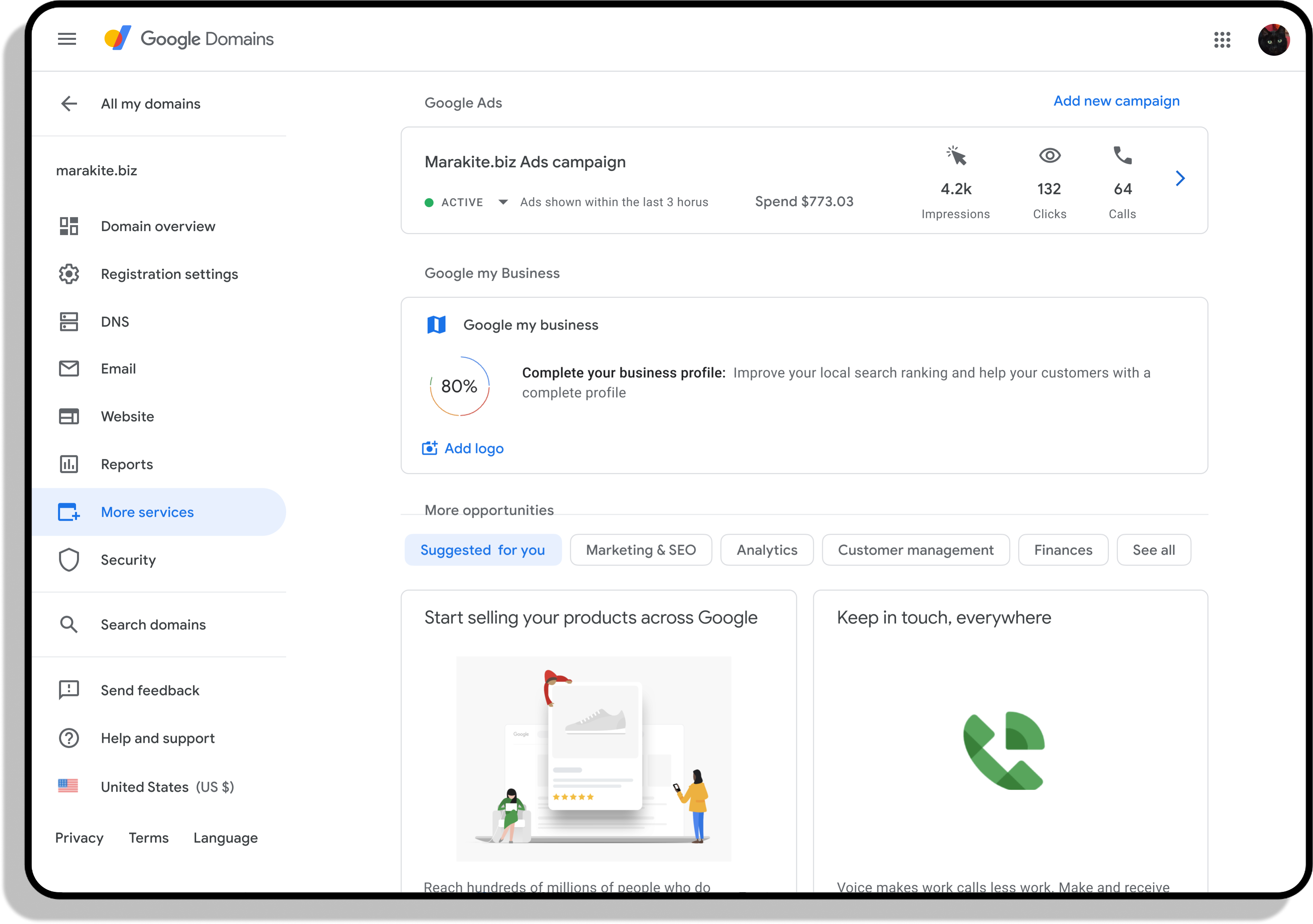The image size is (1313, 924).
Task: Click the Security shield icon
Action: click(x=69, y=560)
